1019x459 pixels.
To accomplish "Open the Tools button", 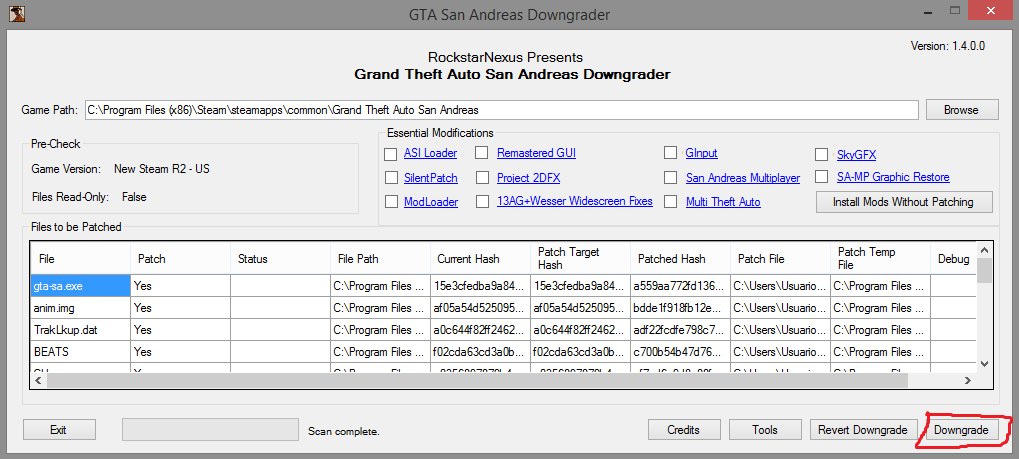I will tap(765, 430).
